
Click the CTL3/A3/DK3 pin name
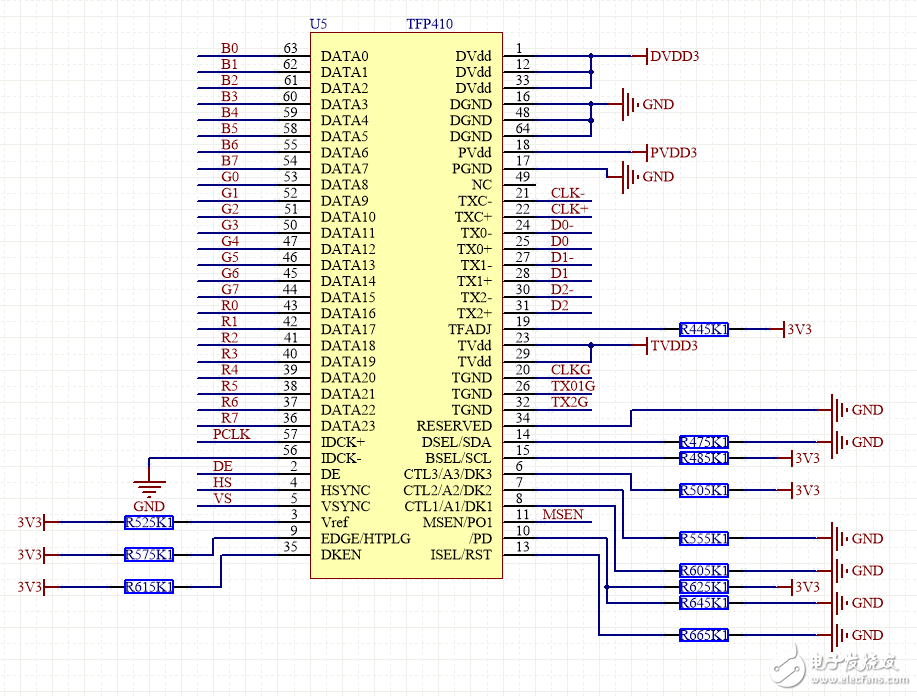click(447, 474)
